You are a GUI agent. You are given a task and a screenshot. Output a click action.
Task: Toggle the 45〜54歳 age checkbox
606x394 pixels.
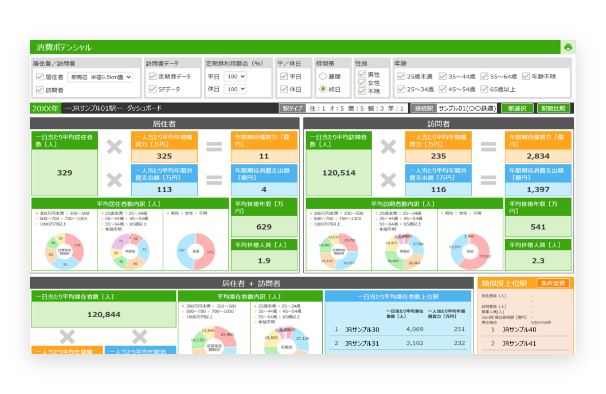[x=443, y=89]
